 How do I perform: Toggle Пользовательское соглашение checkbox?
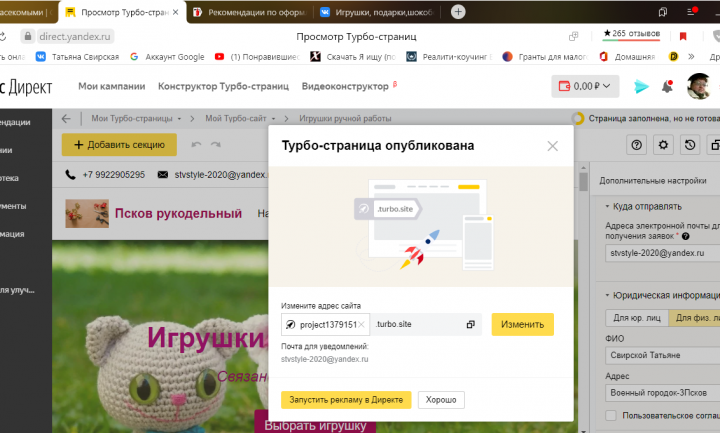tap(611, 416)
